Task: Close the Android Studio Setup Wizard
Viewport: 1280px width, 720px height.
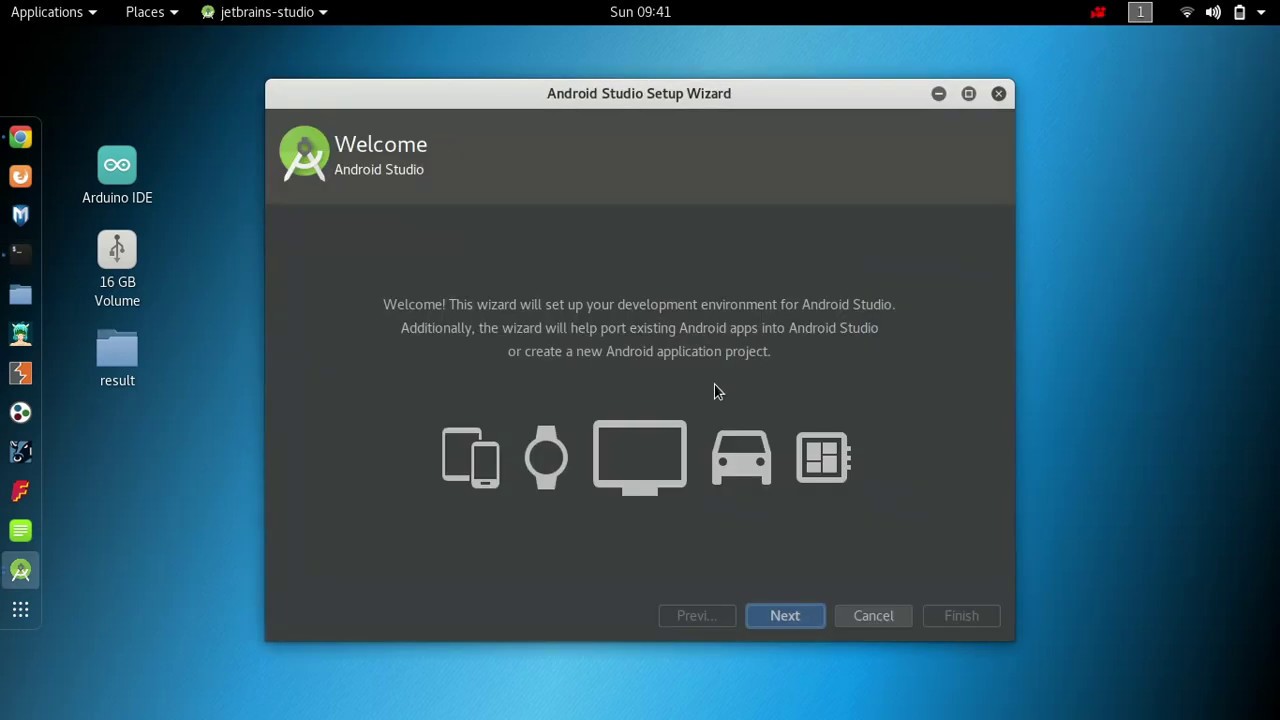Action: [998, 93]
